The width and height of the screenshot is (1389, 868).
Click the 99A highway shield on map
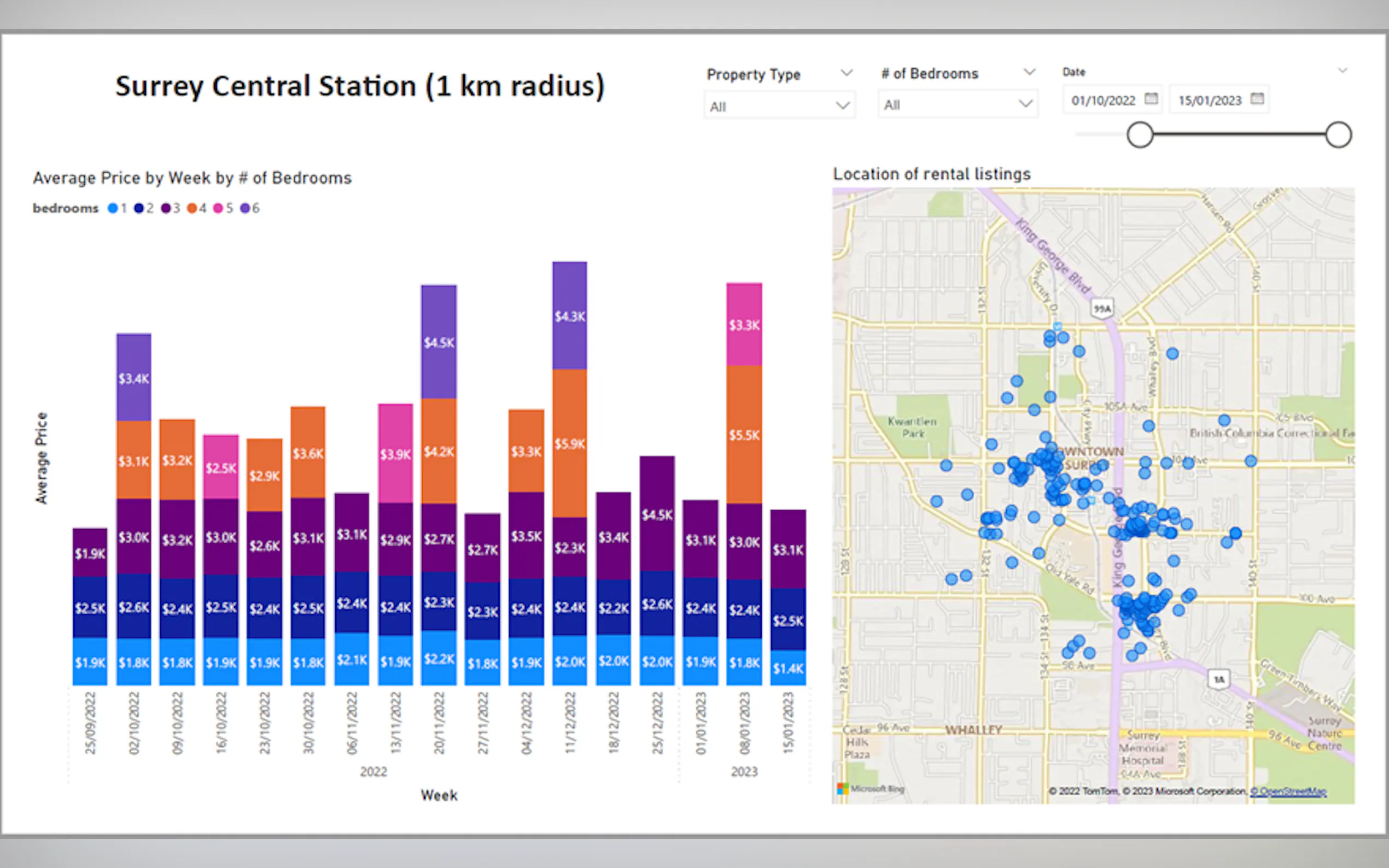[x=1102, y=309]
